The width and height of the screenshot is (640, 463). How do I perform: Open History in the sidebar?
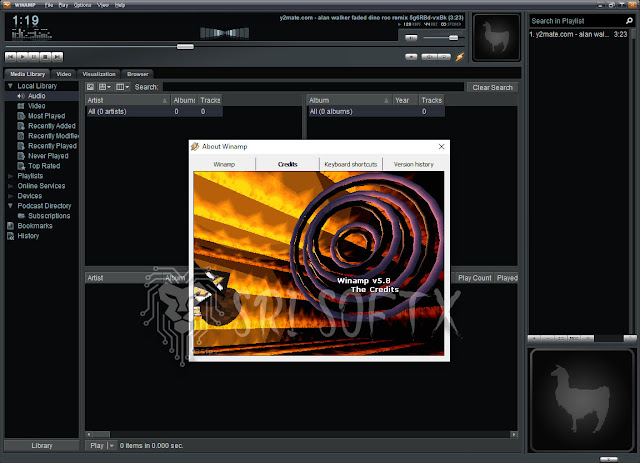point(28,236)
